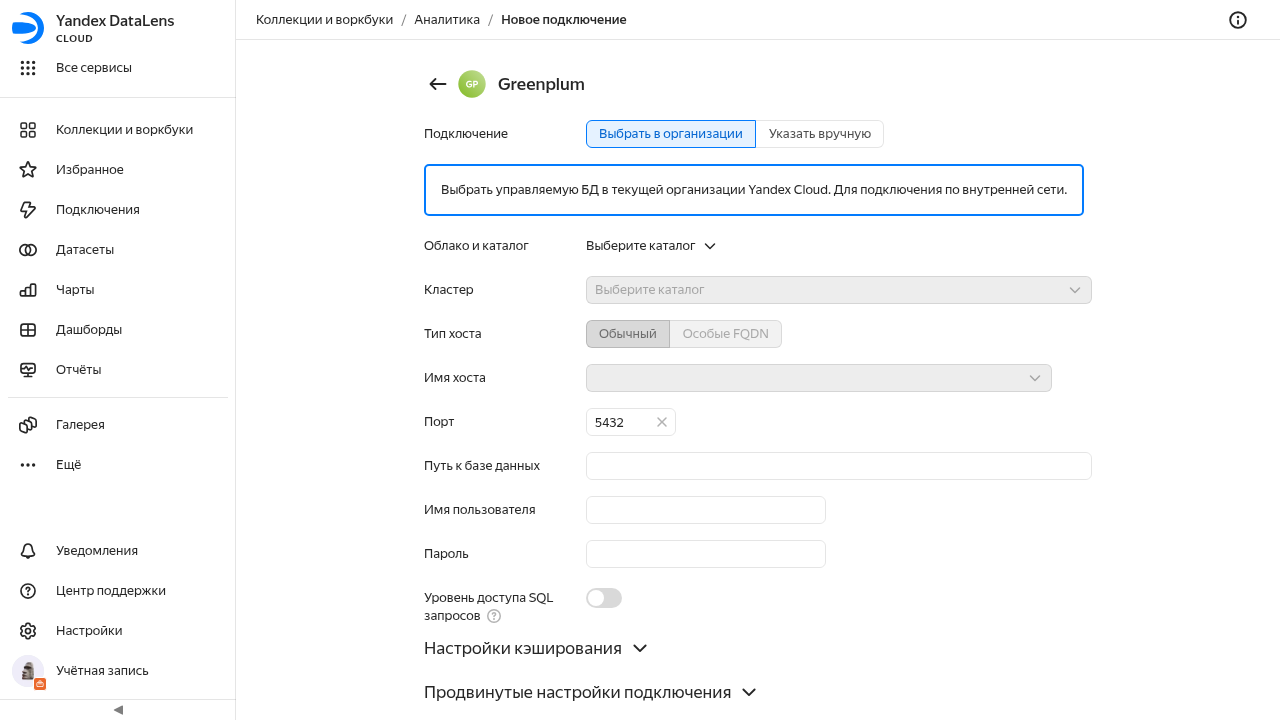Click the Greenplum title text
This screenshot has width=1280, height=720.
pyautogui.click(x=541, y=84)
